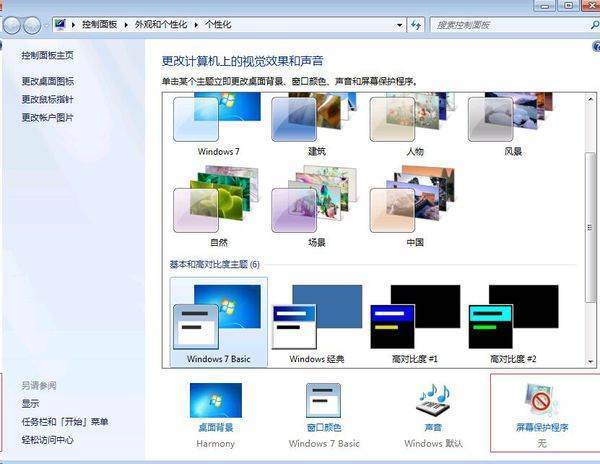Viewport: 600px width, 464px height.
Task: Open the 屏幕保护程序 settings icon
Action: [541, 401]
